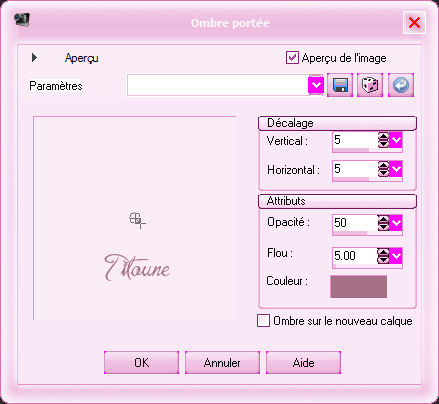Enable Ombre sur le nouveau calque
The width and height of the screenshot is (439, 404).
[x=263, y=321]
